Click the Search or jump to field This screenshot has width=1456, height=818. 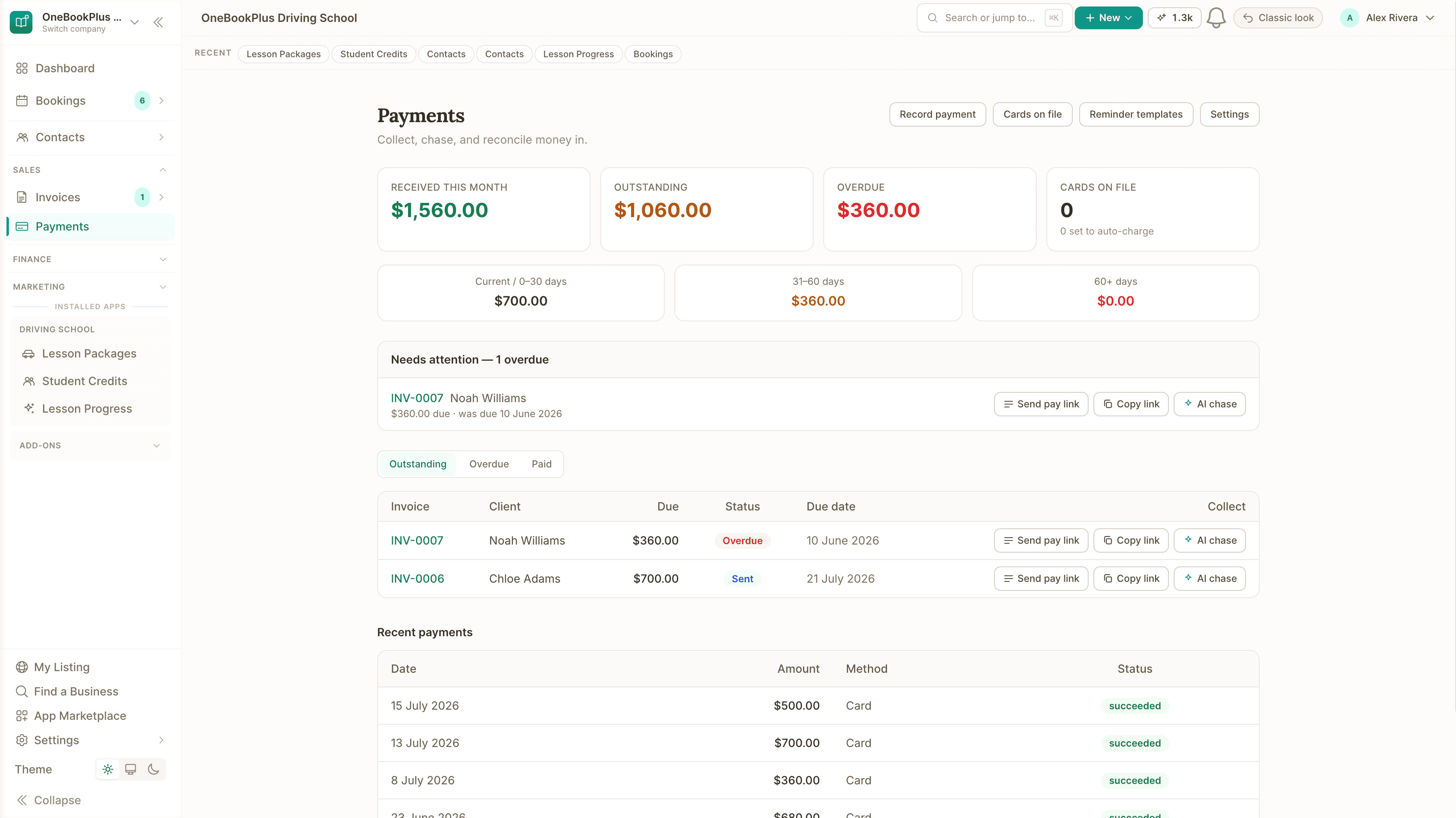994,18
